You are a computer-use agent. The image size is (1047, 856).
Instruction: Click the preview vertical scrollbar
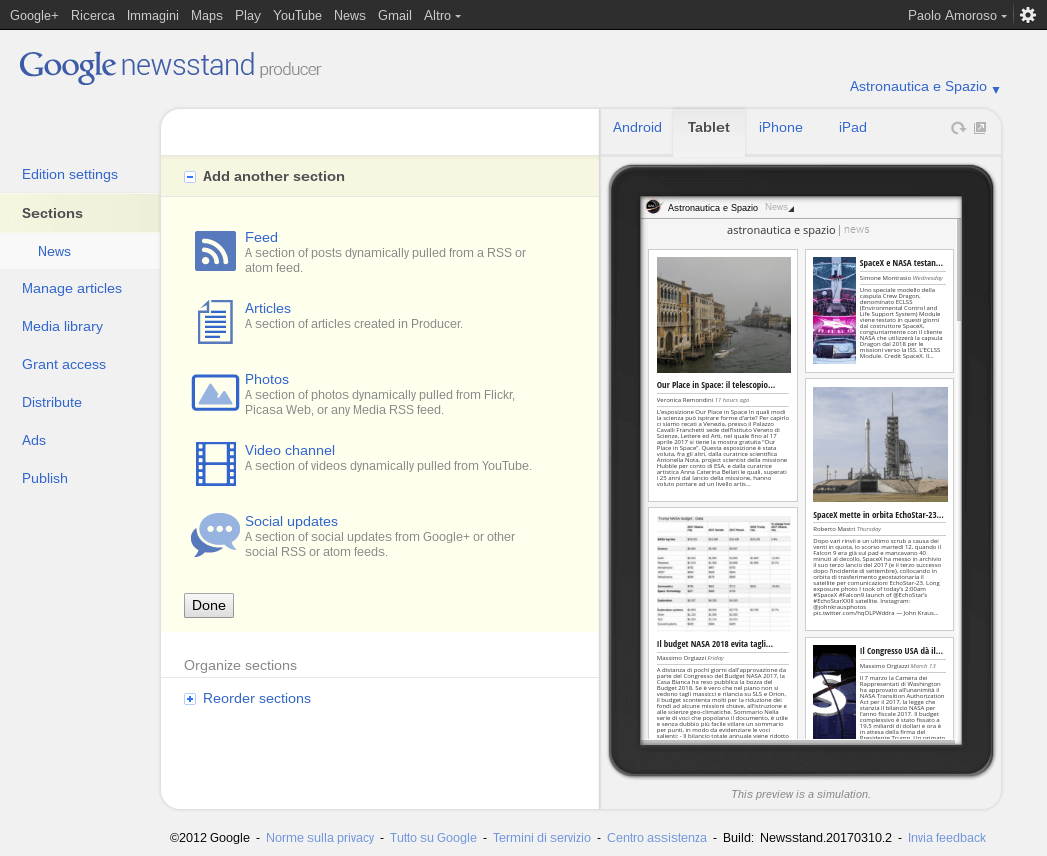pos(959,270)
